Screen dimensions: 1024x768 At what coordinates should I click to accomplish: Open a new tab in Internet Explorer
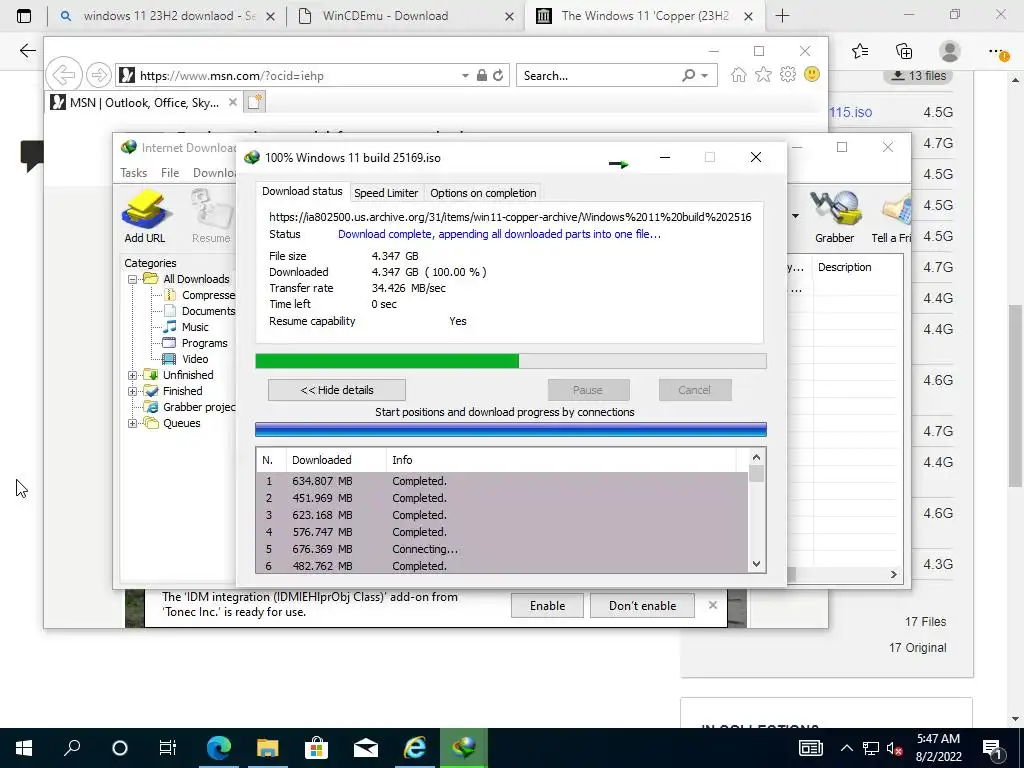tap(255, 102)
